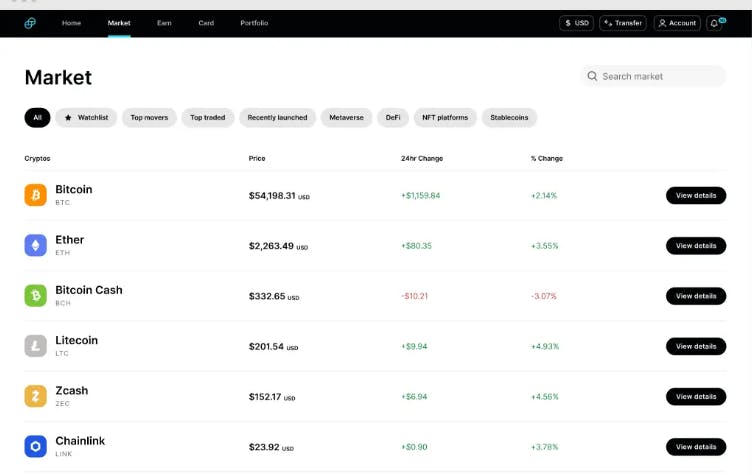Click the % Change column header
The height and width of the screenshot is (475, 752).
point(547,158)
